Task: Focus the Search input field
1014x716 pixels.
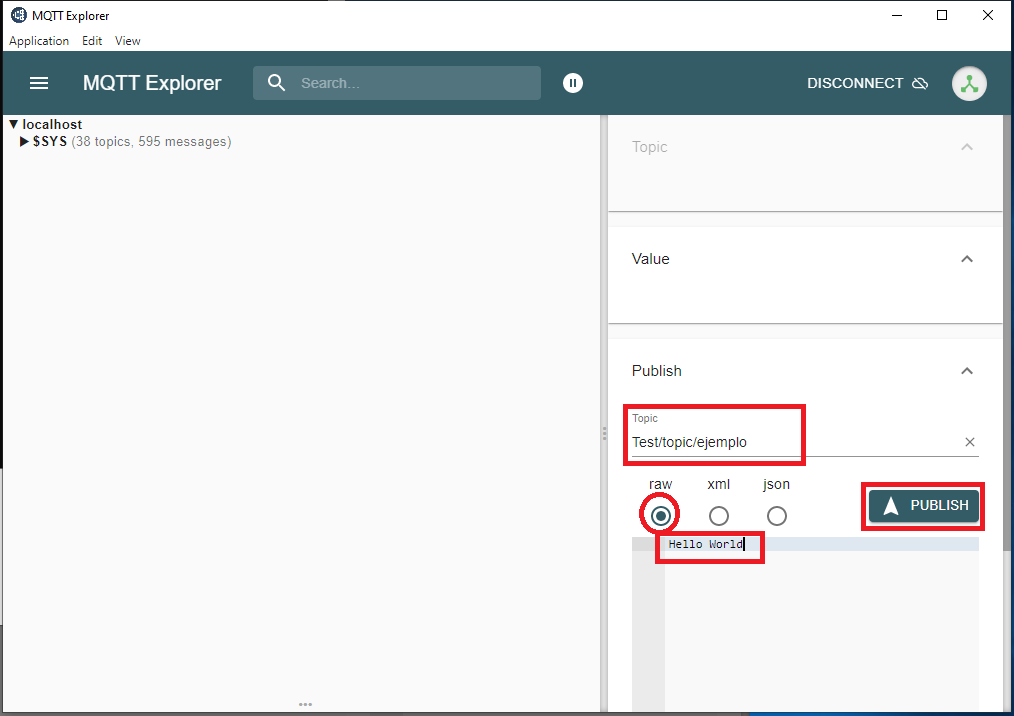Action: tap(396, 83)
